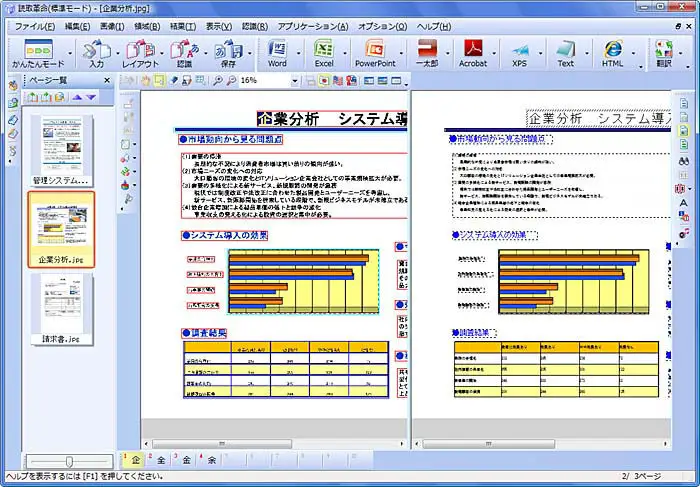Expand the HTML output dropdown arrow

(x=636, y=52)
